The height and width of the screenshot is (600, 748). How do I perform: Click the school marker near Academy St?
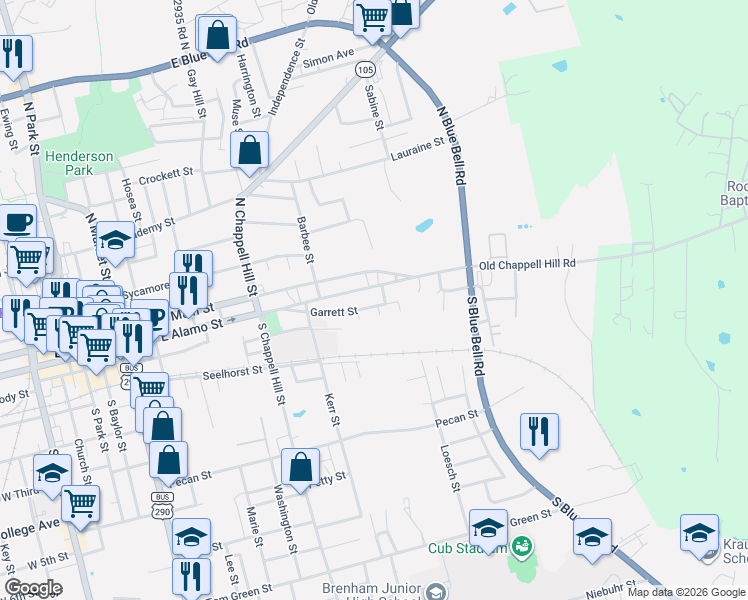pyautogui.click(x=115, y=241)
